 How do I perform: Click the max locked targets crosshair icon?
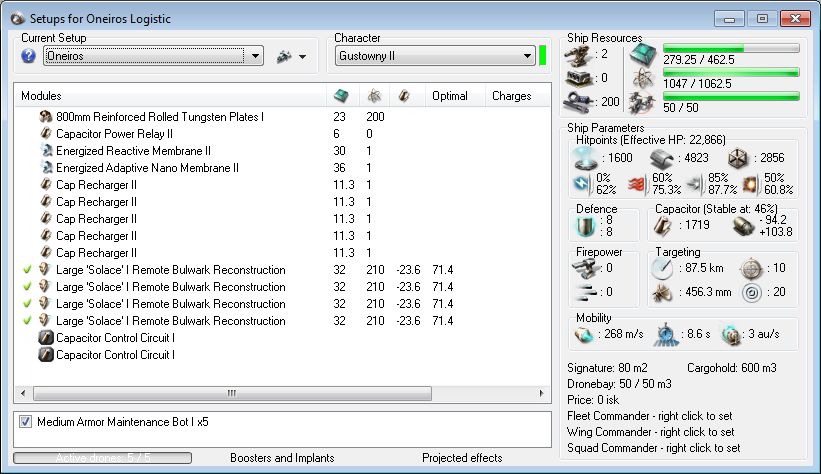751,269
